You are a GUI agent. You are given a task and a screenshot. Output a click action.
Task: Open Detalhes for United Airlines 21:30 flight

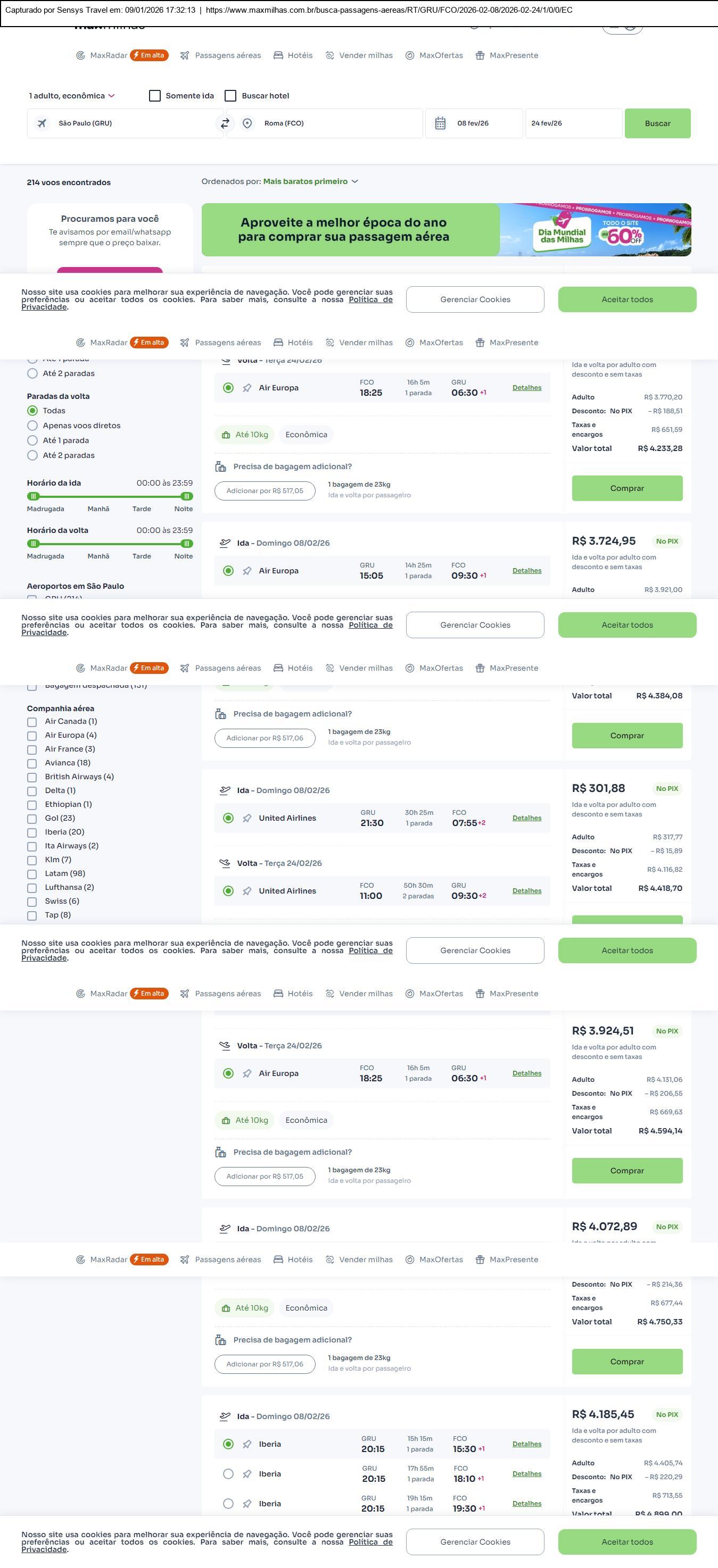[x=527, y=818]
